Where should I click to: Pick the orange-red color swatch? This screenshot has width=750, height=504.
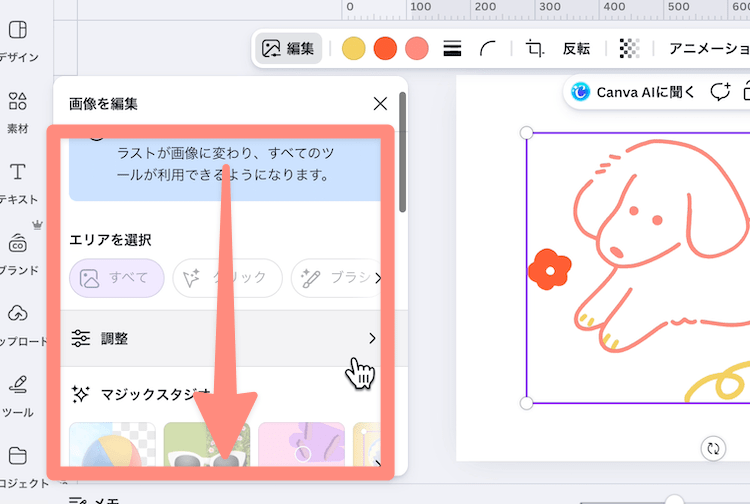385,48
